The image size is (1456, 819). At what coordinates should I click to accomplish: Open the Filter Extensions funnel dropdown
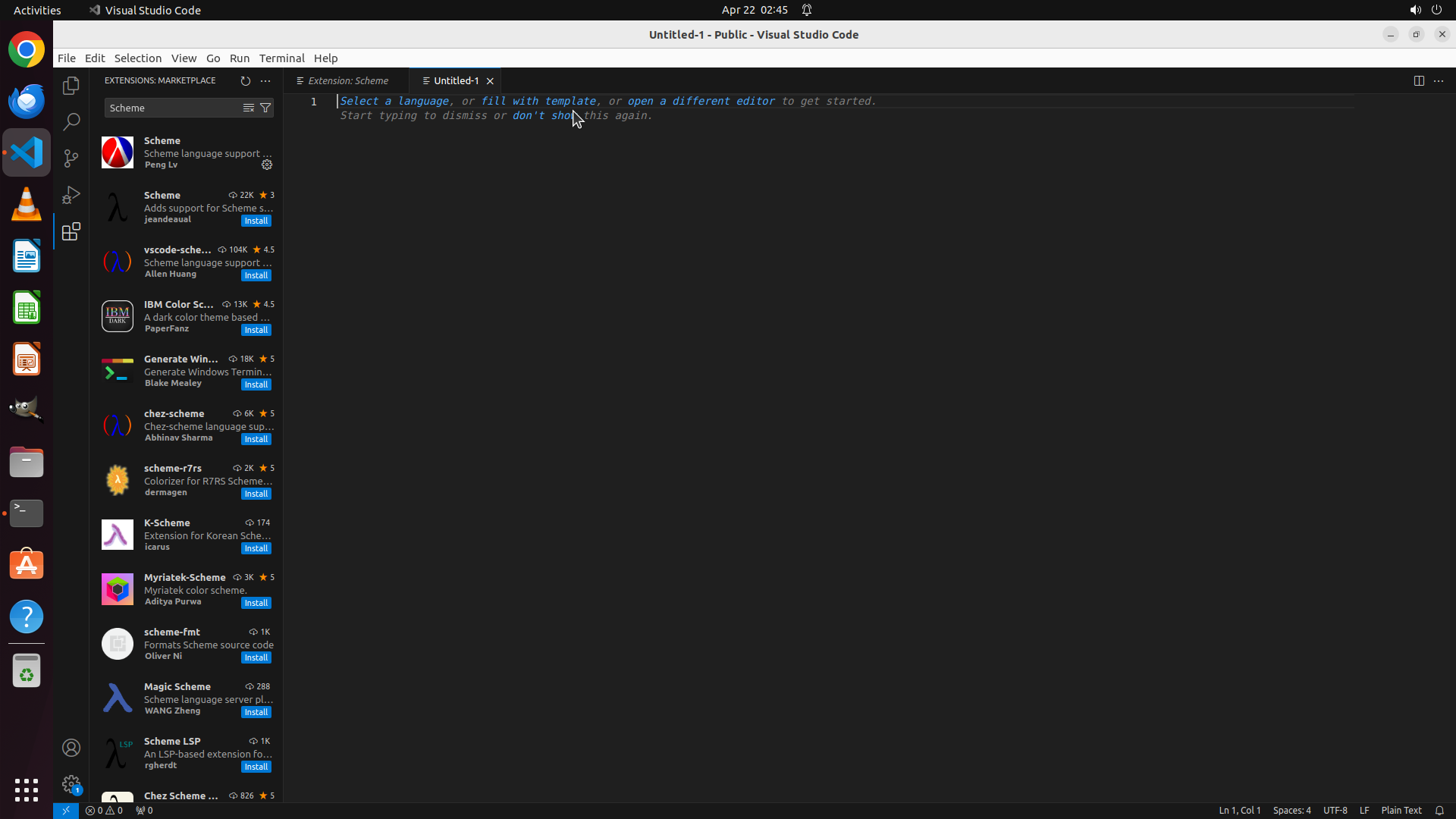265,108
